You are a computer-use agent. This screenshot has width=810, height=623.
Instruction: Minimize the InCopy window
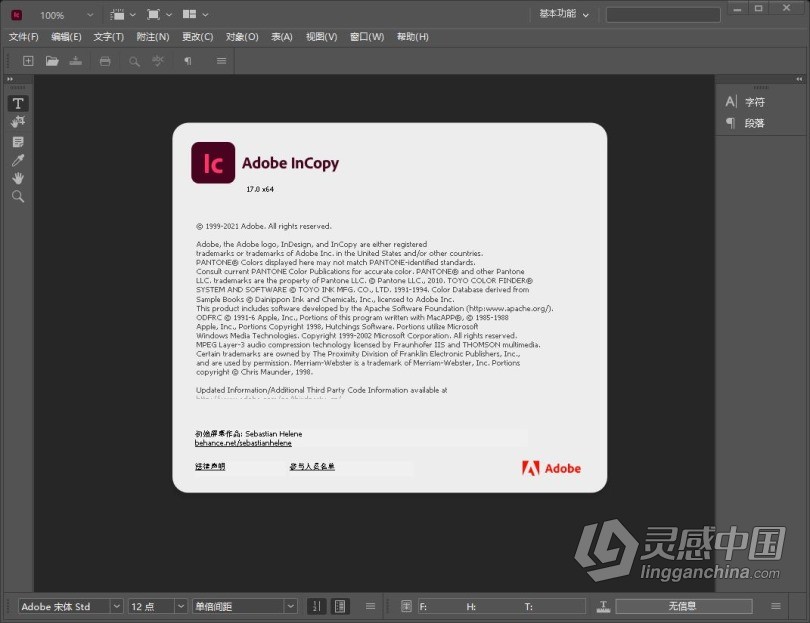click(x=737, y=9)
